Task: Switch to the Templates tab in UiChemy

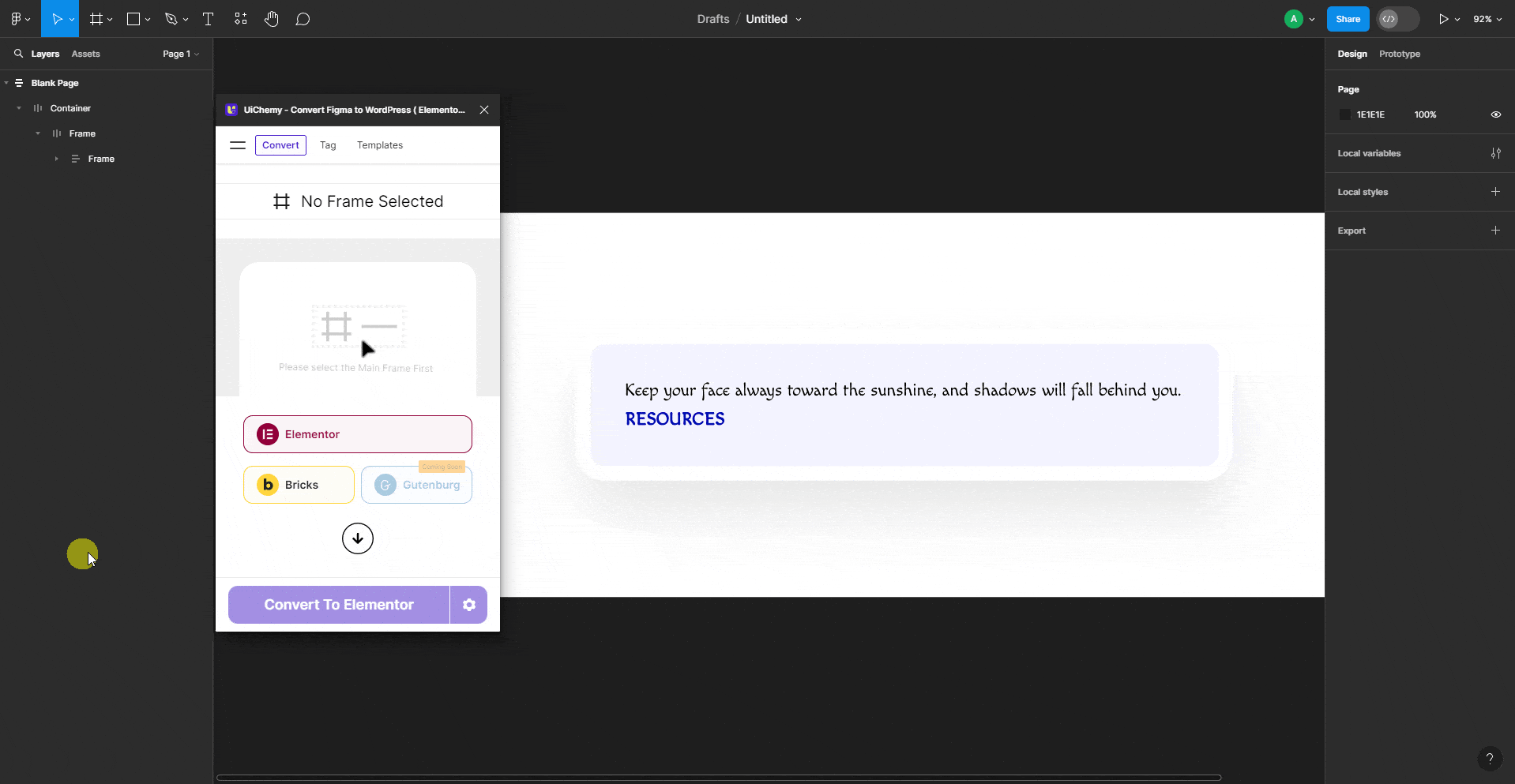Action: pos(380,144)
